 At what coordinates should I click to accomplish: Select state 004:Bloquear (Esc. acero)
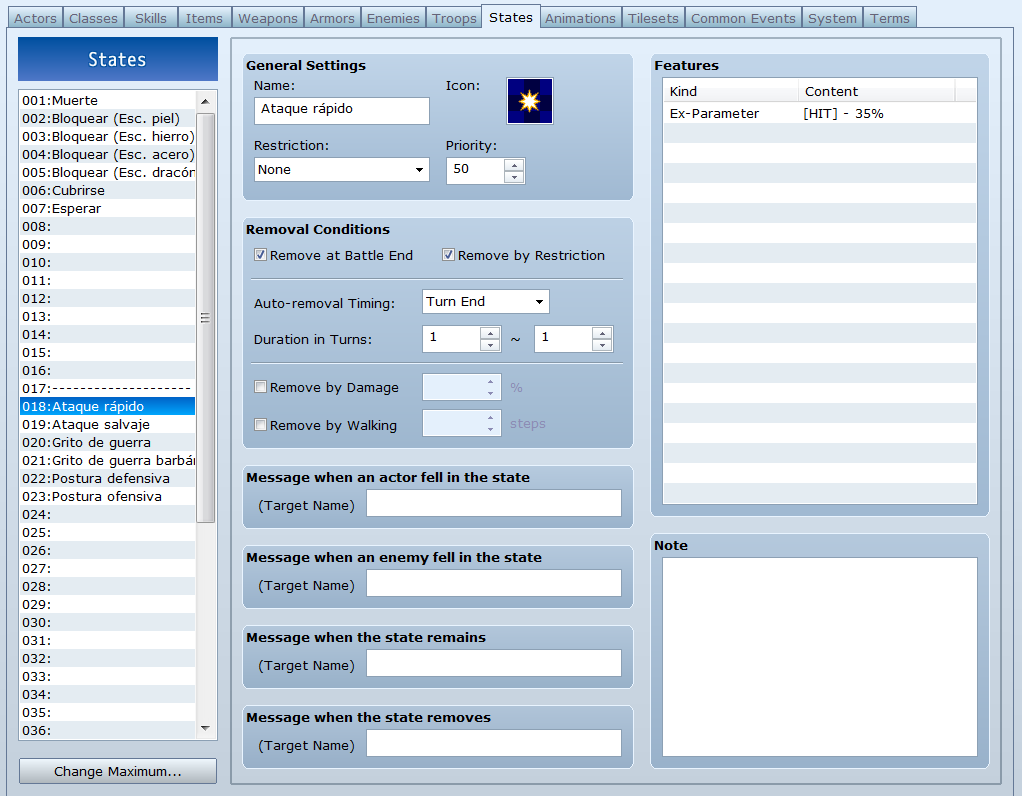[108, 155]
